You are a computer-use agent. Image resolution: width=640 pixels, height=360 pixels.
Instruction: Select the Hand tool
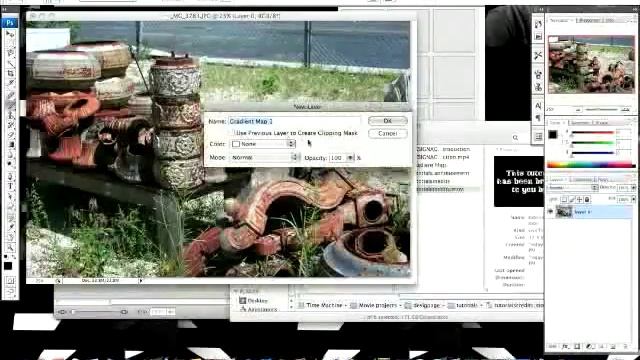click(10, 237)
